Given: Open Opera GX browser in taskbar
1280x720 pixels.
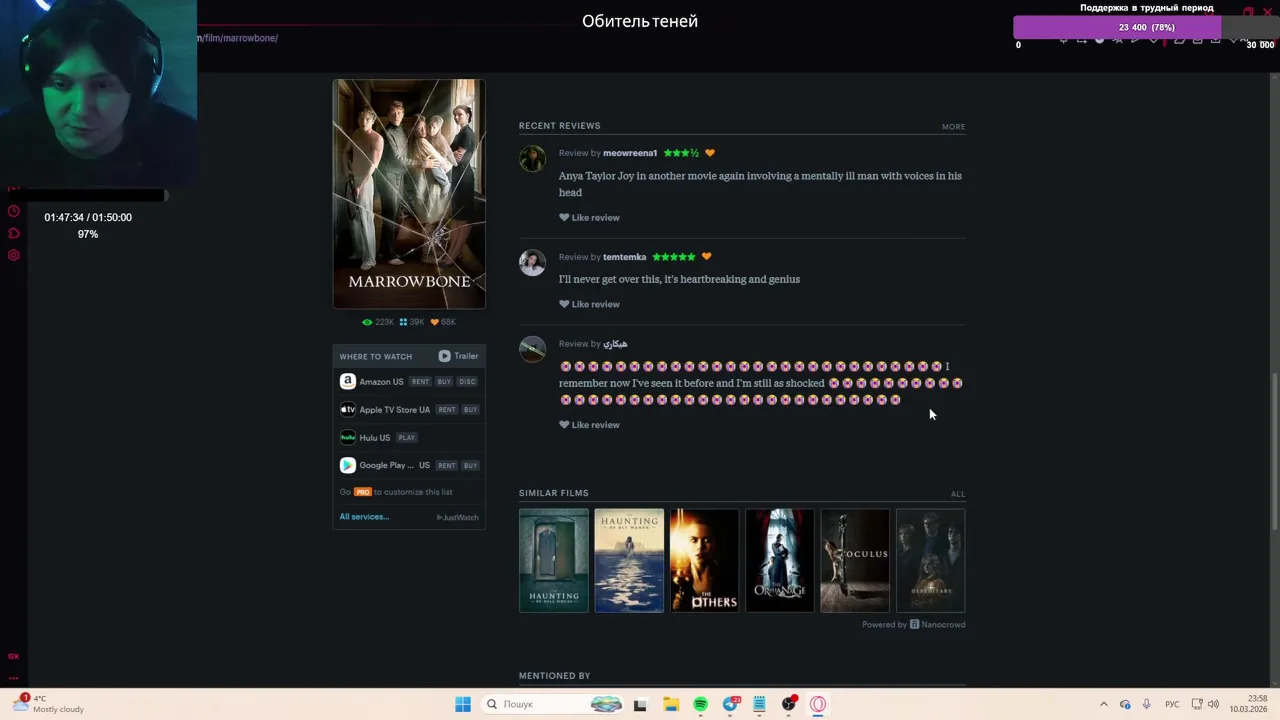Looking at the screenshot, I should click(x=818, y=704).
